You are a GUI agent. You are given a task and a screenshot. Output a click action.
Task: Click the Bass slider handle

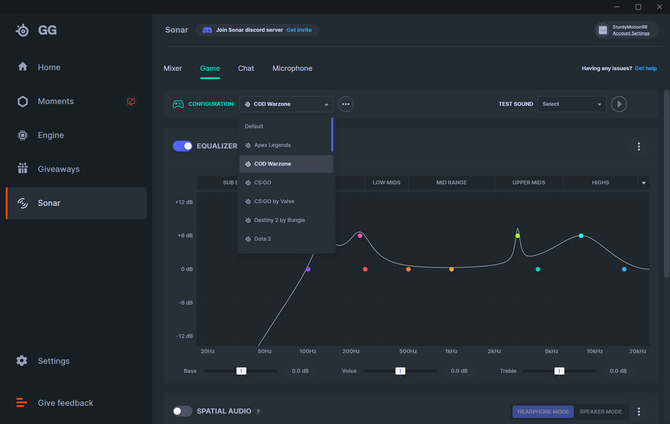click(x=241, y=371)
